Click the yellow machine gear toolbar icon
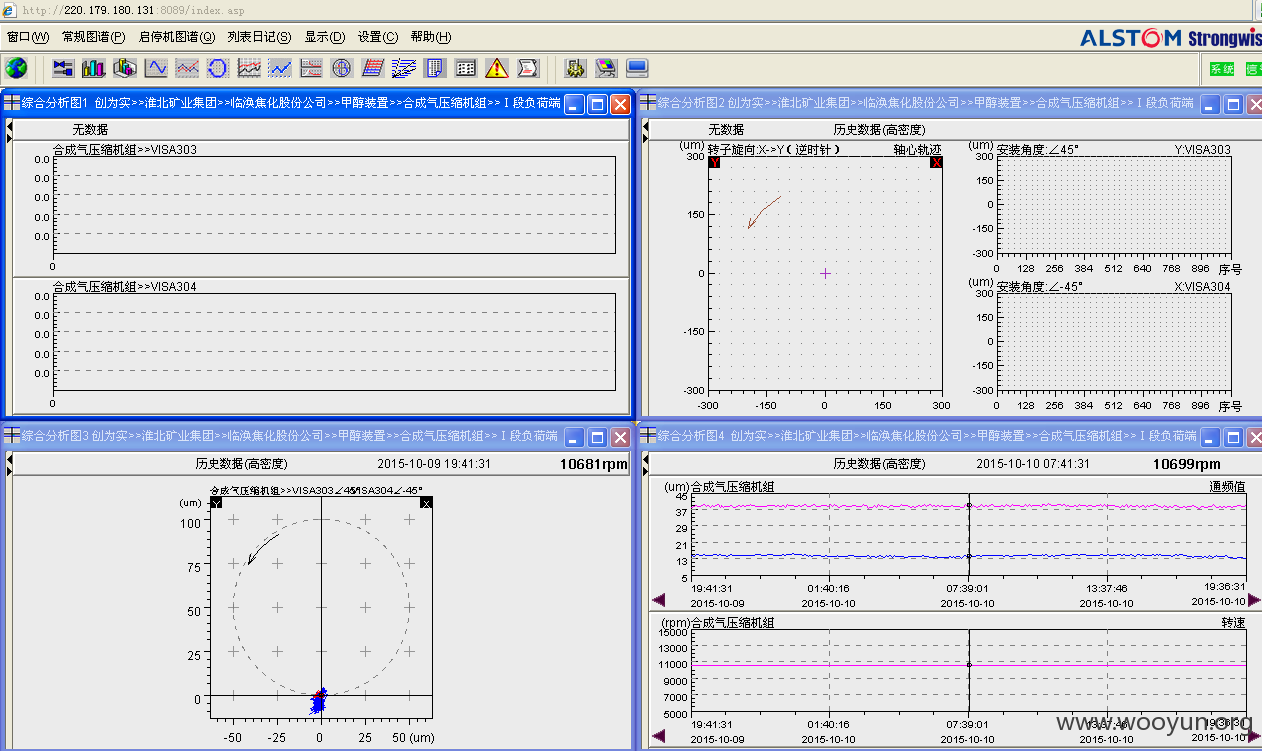The image size is (1262, 751). click(x=575, y=68)
